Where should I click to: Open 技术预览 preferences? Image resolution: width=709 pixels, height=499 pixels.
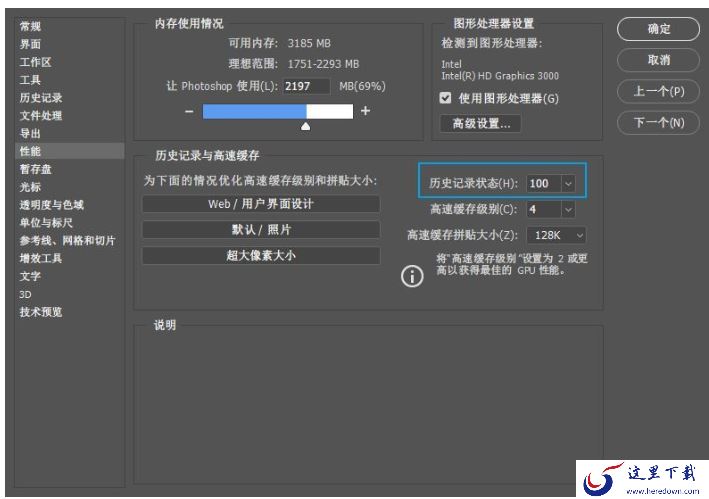pos(41,312)
